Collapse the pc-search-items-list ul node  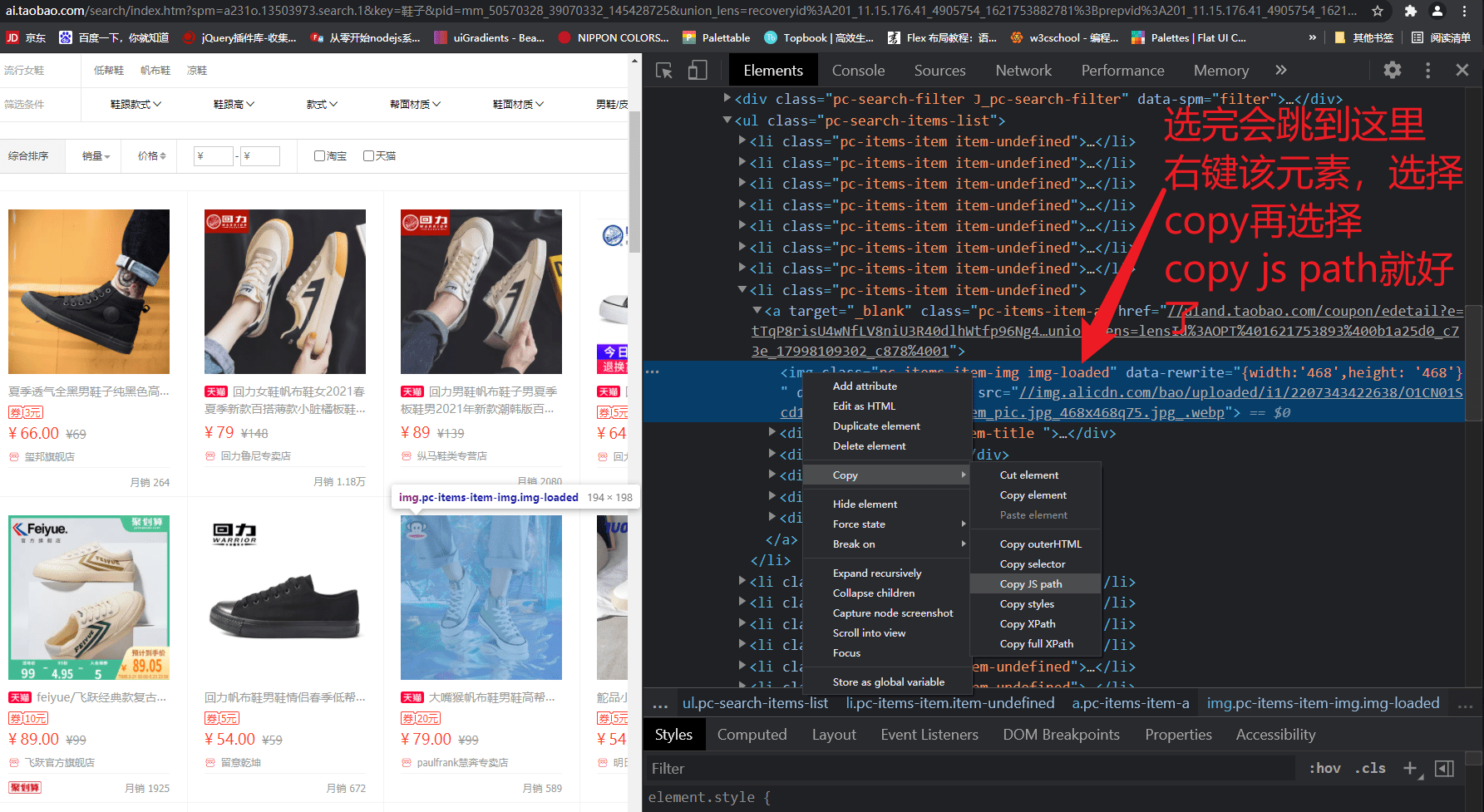[727, 120]
